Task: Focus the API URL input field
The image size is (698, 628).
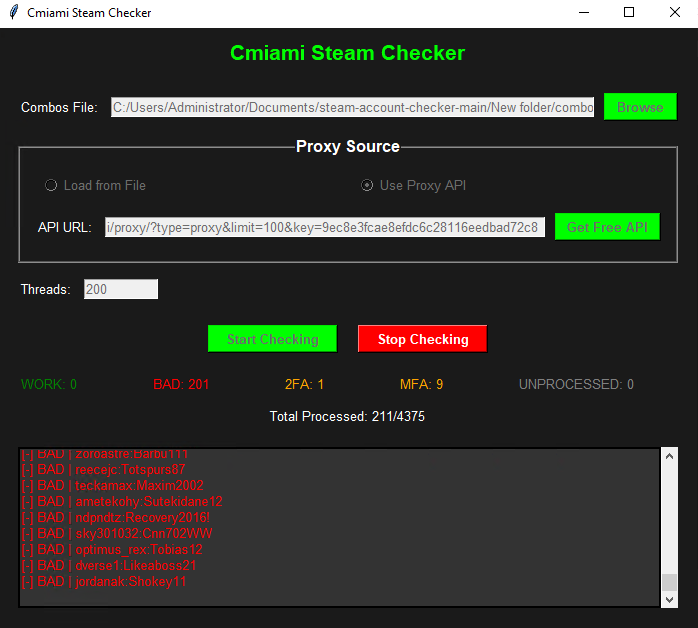Action: pos(325,227)
